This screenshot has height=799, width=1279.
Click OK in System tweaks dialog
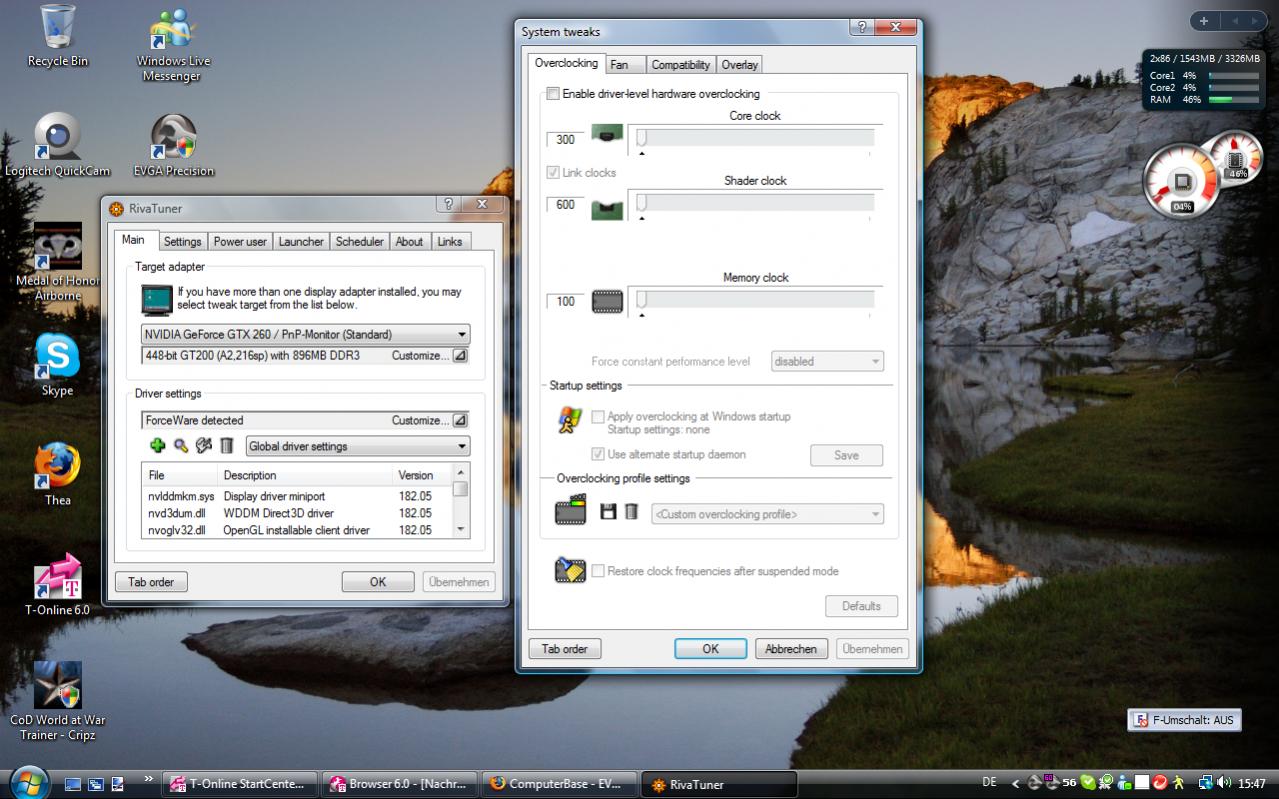[711, 648]
